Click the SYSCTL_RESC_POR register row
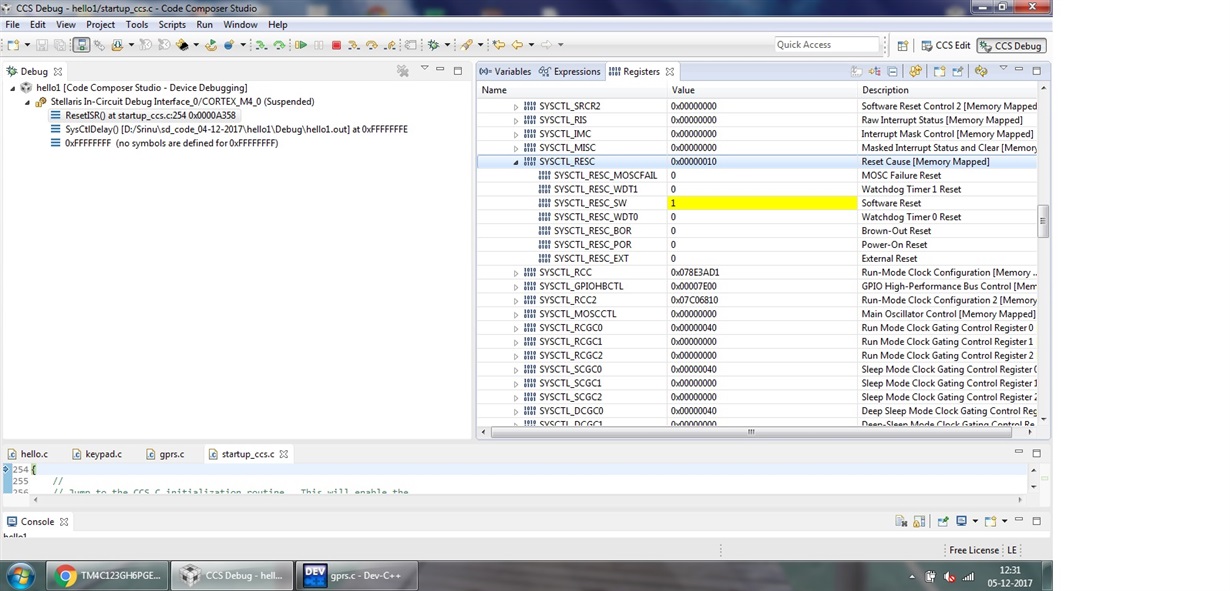Viewport: 1230px width, 591px height. (x=758, y=245)
